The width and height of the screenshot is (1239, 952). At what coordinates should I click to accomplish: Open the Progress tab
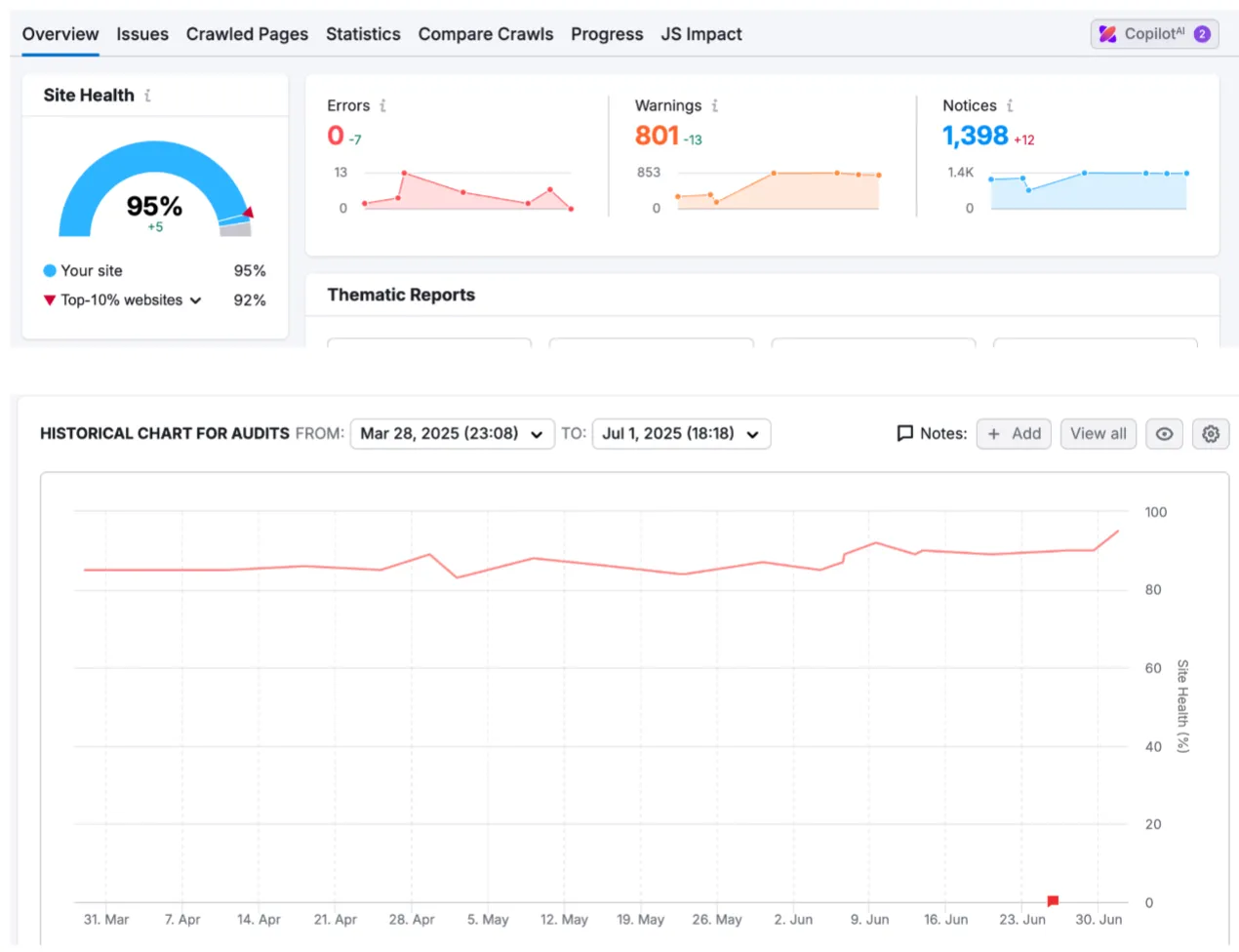(607, 34)
